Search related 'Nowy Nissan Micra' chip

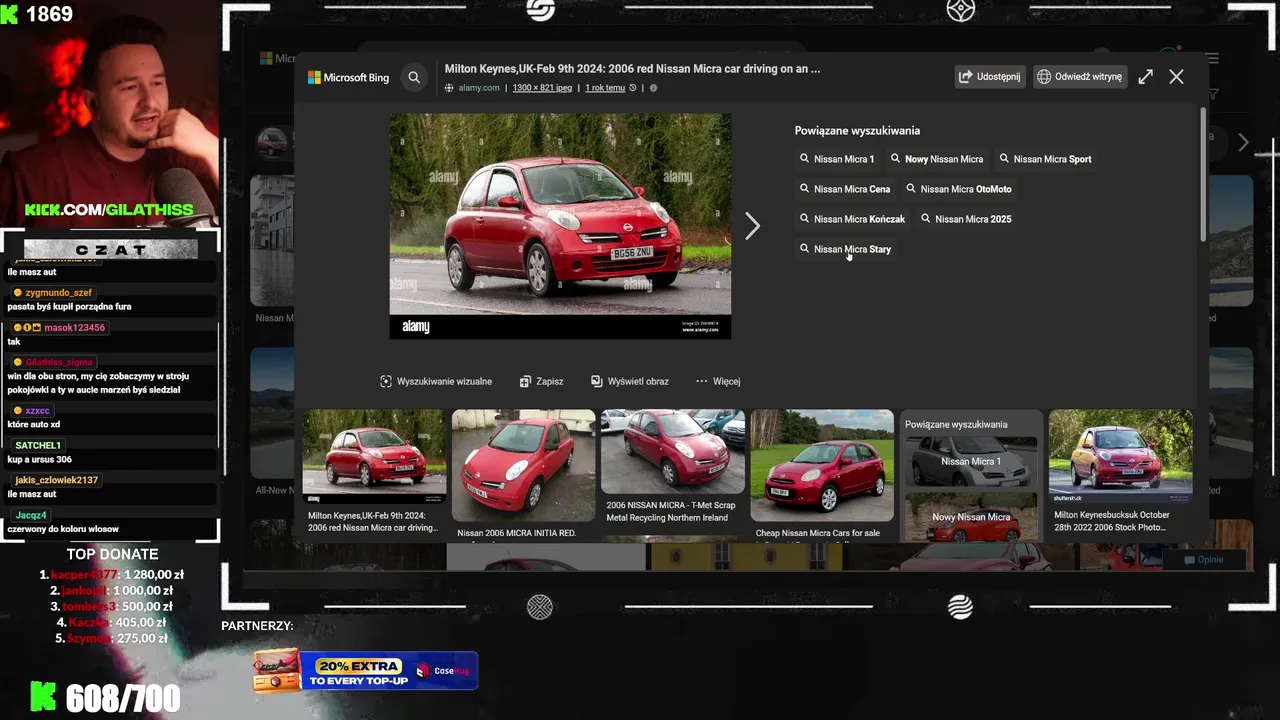tap(937, 159)
